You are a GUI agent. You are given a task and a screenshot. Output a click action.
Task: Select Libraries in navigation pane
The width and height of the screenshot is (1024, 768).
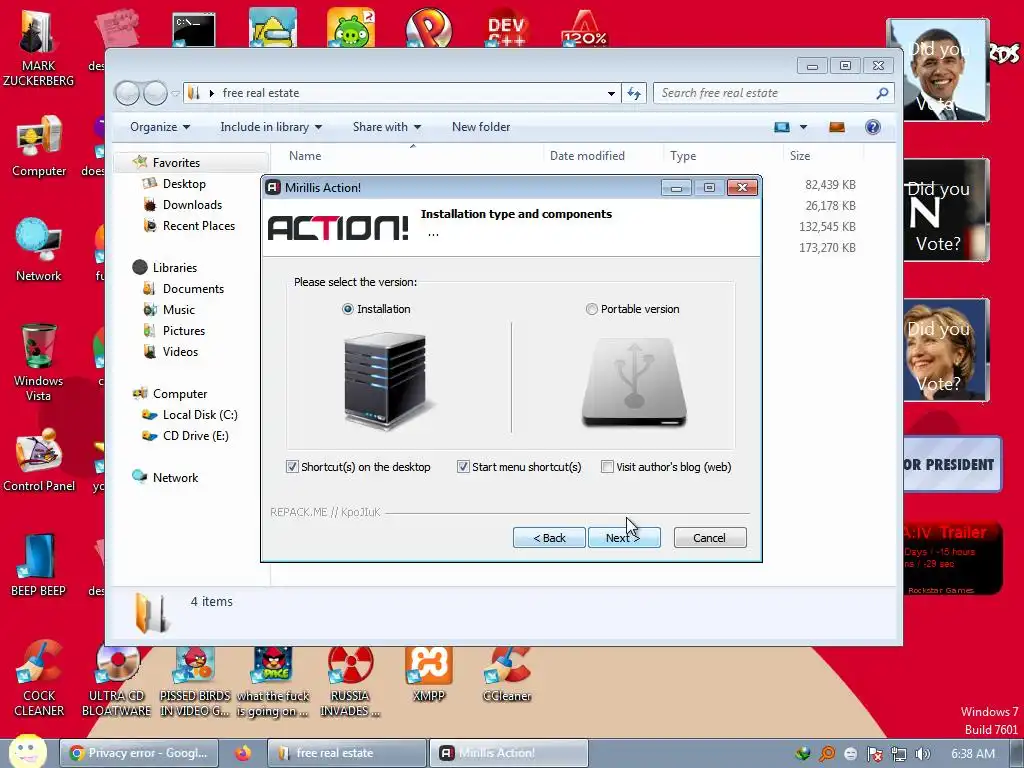pyautogui.click(x=174, y=267)
